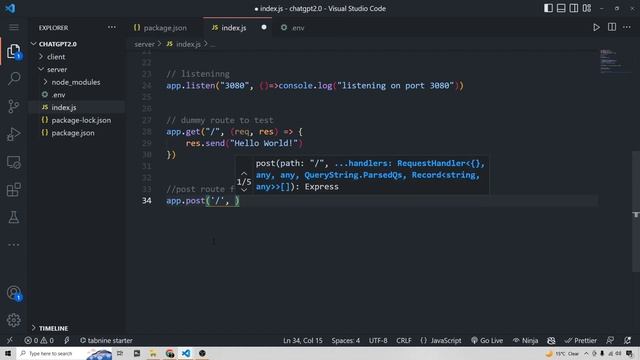Open the Extensions view
This screenshot has height=360, width=640.
(x=13, y=190)
